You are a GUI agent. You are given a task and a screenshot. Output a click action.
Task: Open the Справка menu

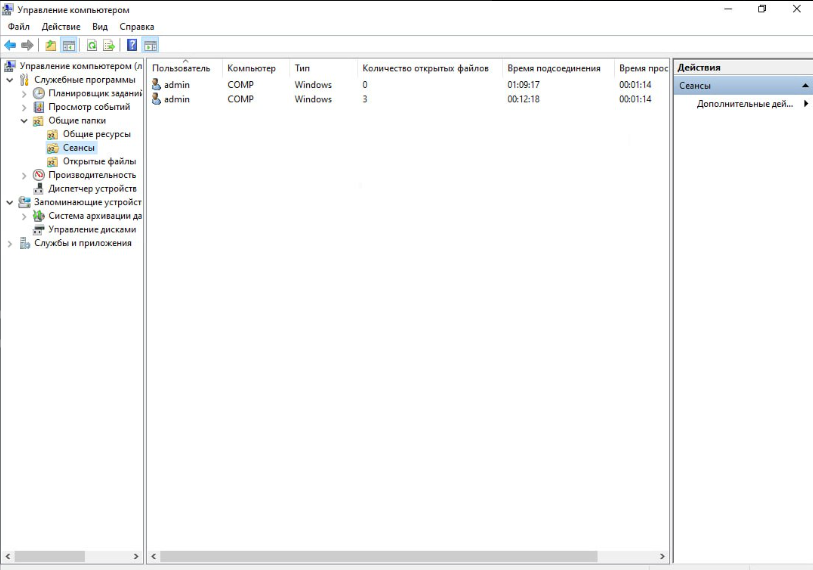click(x=137, y=27)
